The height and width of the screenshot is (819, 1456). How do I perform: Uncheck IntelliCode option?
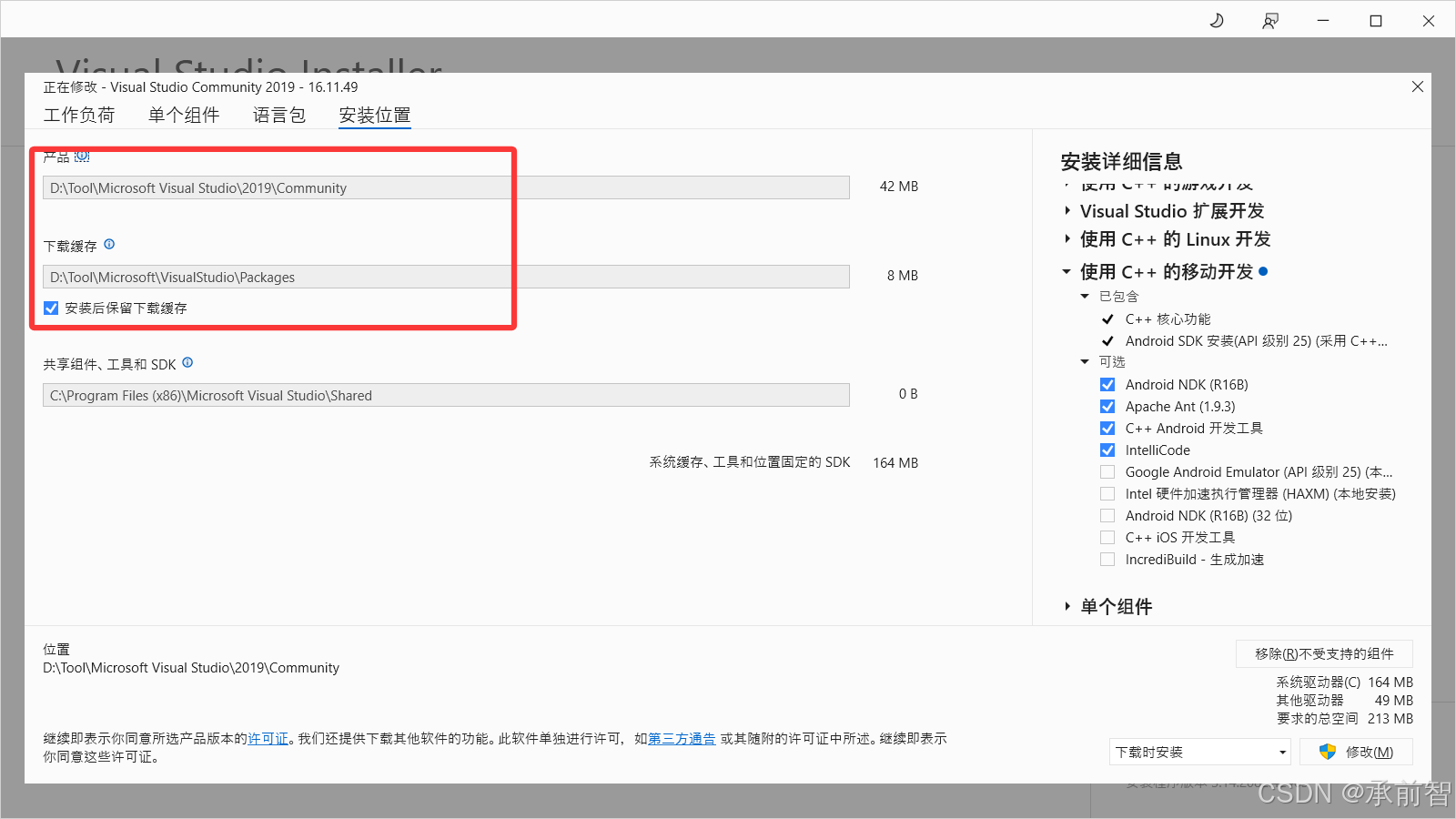pyautogui.click(x=1107, y=450)
